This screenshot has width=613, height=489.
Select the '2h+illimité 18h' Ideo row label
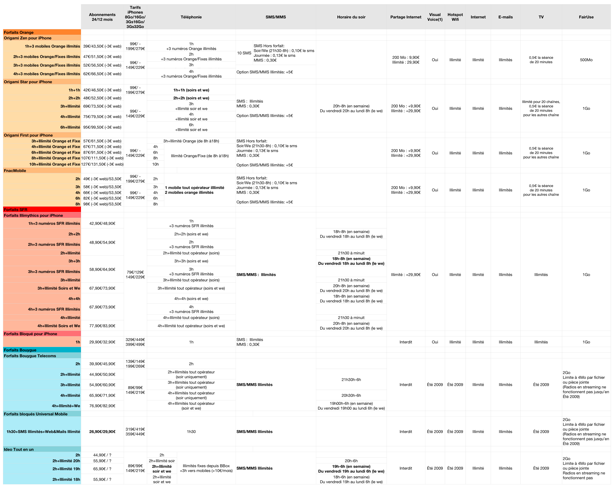pos(66,479)
